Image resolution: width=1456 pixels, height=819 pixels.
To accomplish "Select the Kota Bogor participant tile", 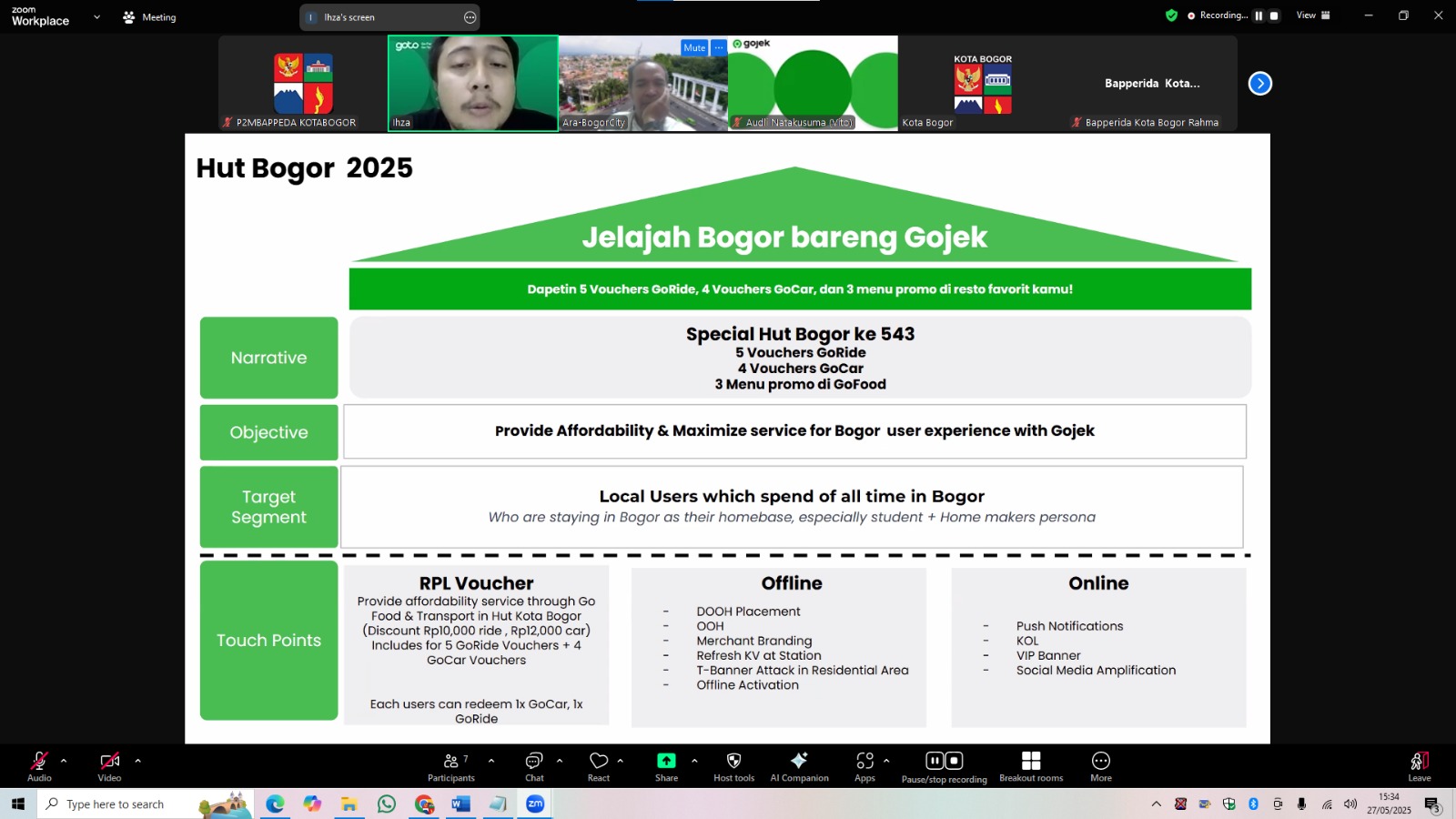I will 983,84.
